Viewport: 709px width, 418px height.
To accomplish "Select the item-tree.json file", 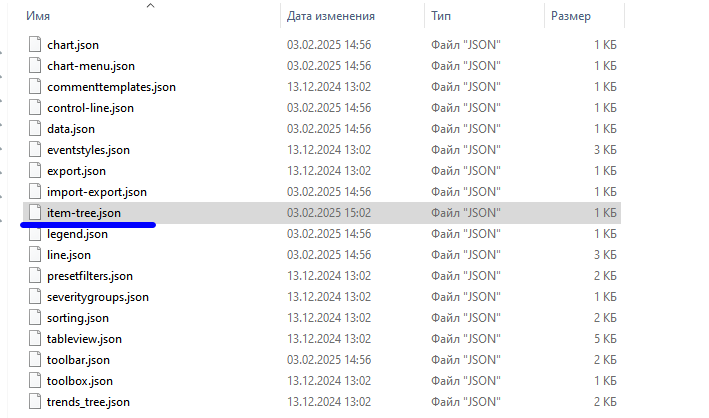I will 84,213.
